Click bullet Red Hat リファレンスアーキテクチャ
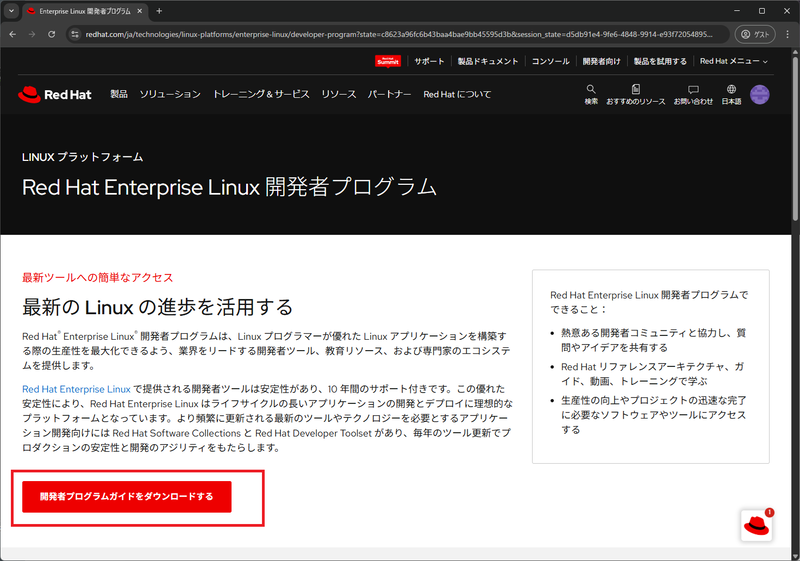Screen dimensions: 800x561 (653, 374)
